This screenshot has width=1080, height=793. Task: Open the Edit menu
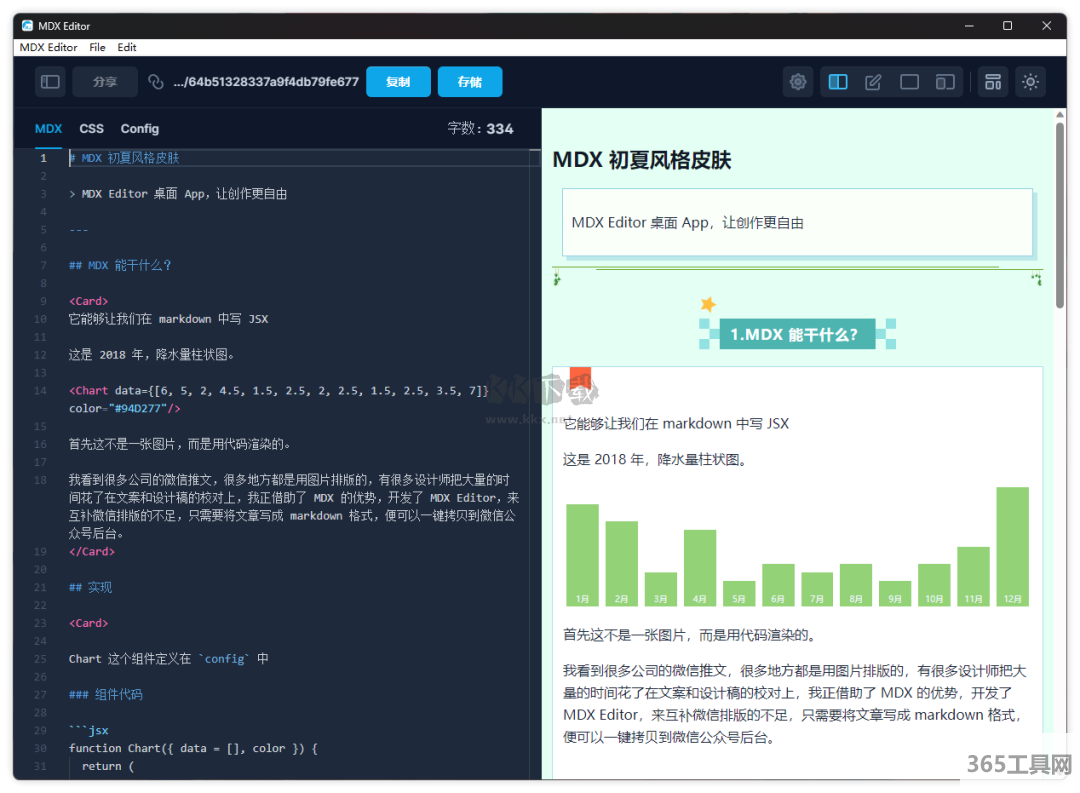[127, 47]
